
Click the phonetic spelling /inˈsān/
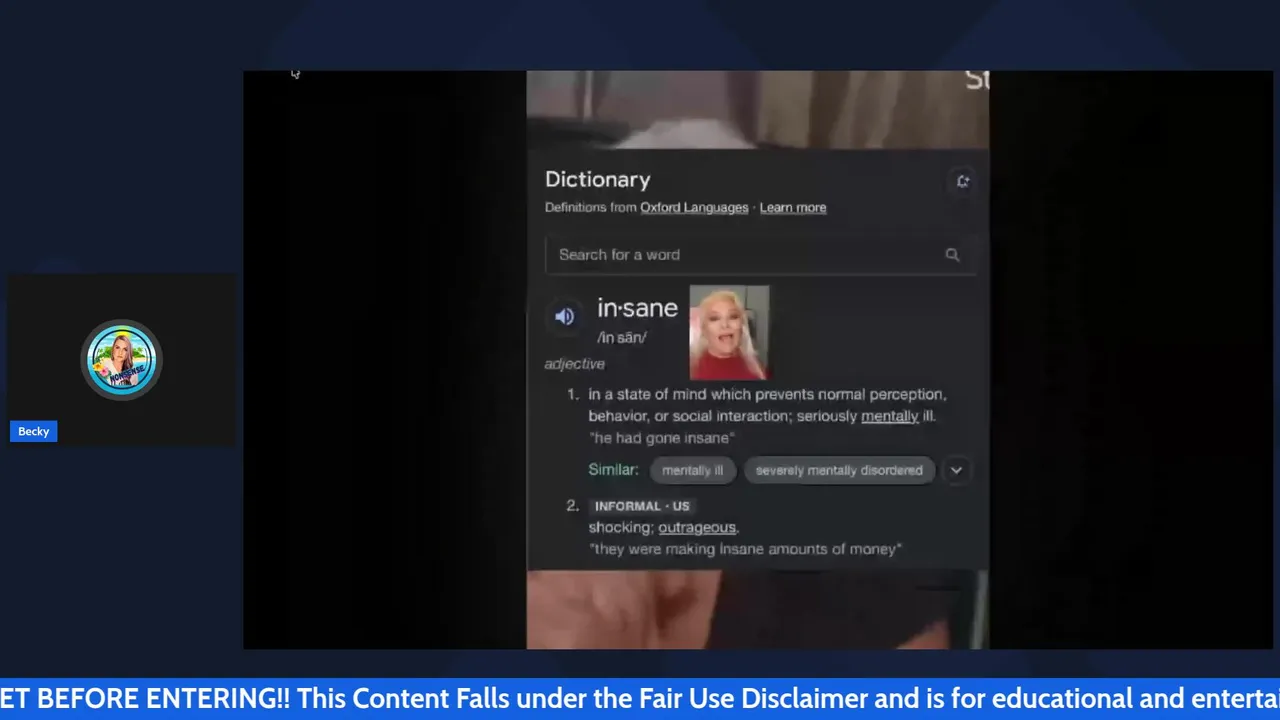[622, 338]
